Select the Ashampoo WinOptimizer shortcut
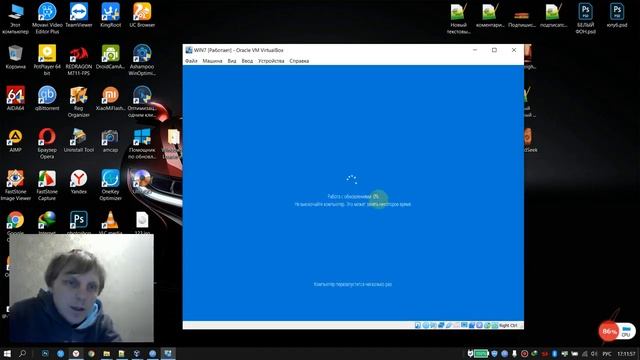Screen dimensions: 640x360 pos(142,60)
